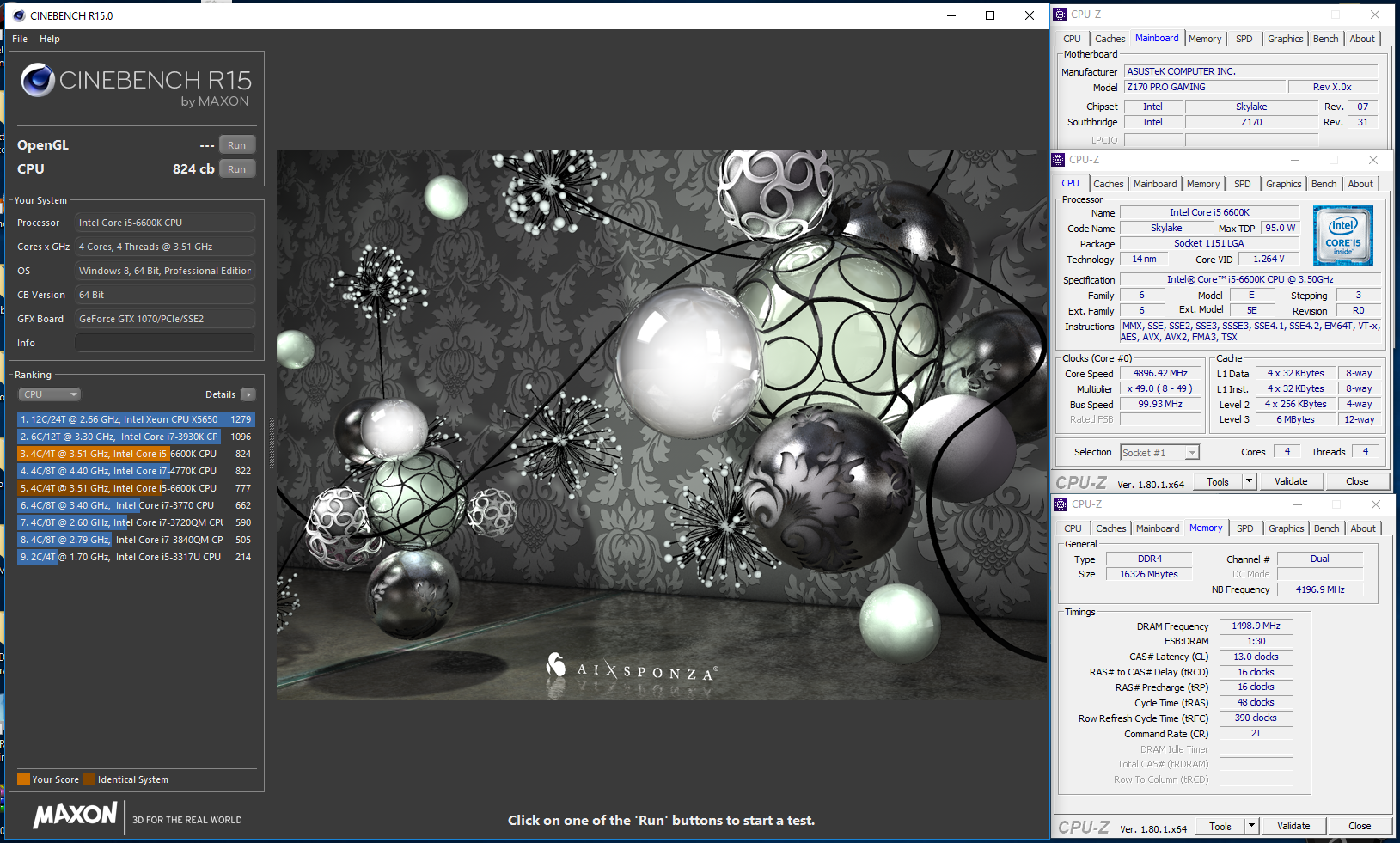Click the CAS# Latency 13.0 clocks value
The height and width of the screenshot is (843, 1400).
pos(1256,657)
